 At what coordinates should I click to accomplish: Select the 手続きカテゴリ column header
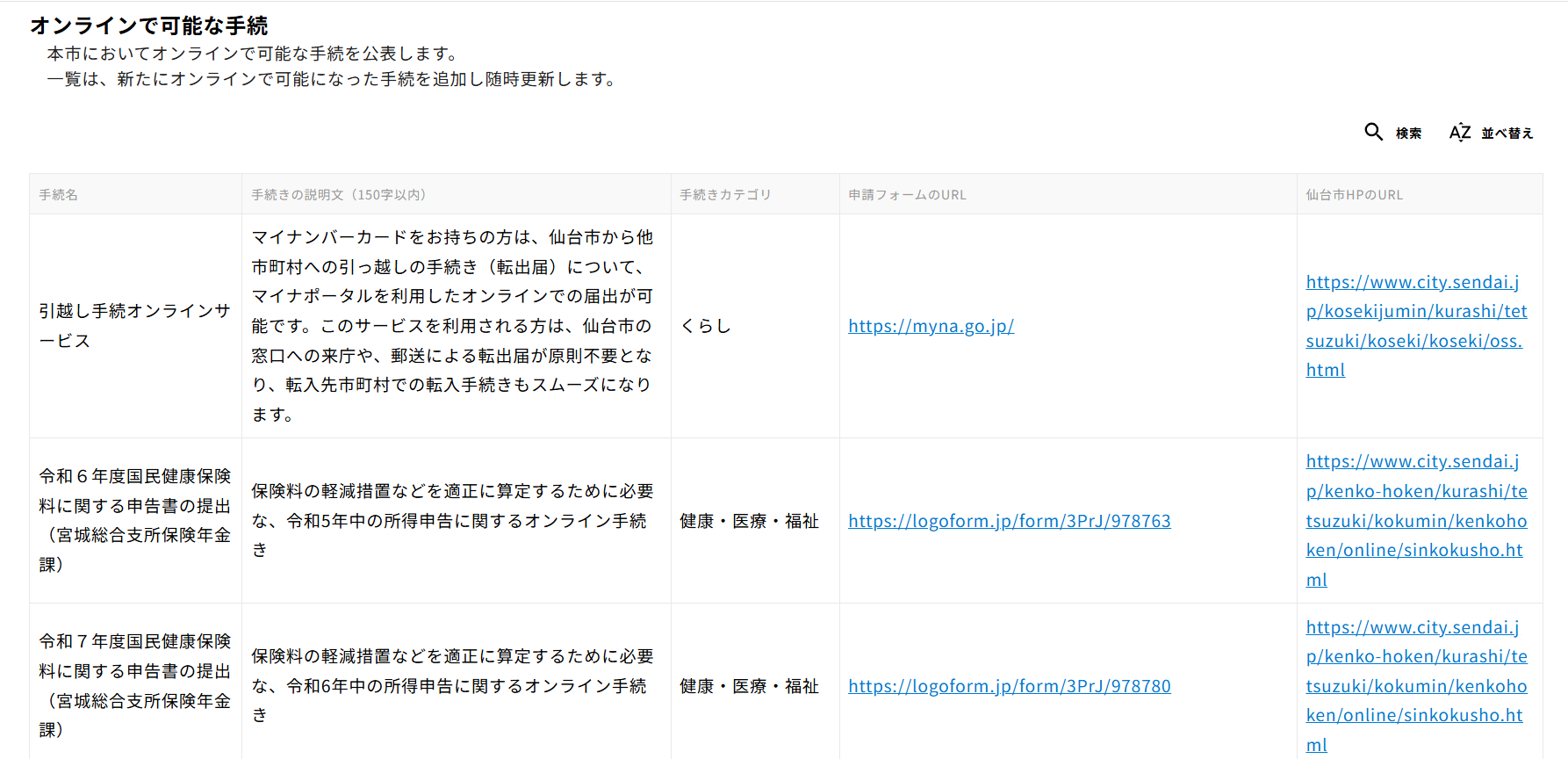[725, 195]
